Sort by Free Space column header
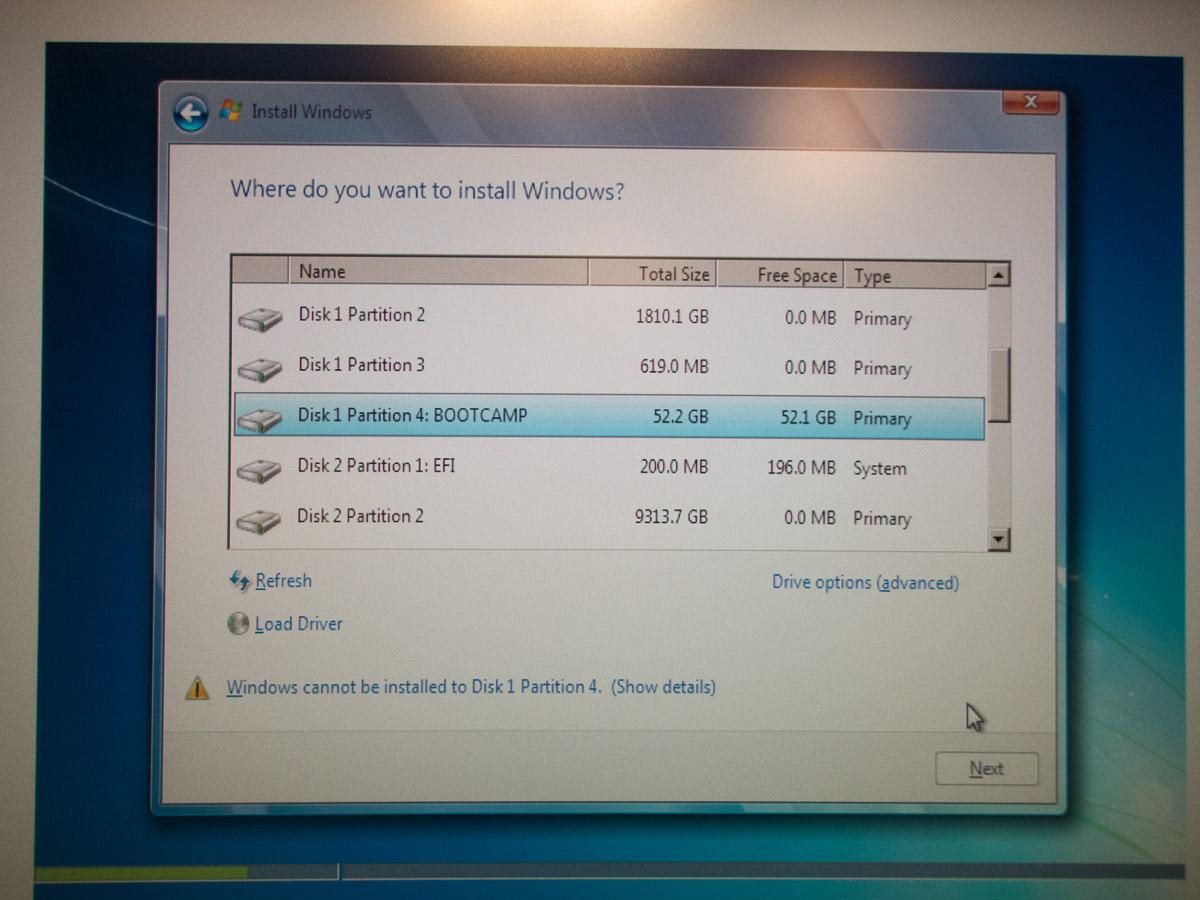 (780, 275)
